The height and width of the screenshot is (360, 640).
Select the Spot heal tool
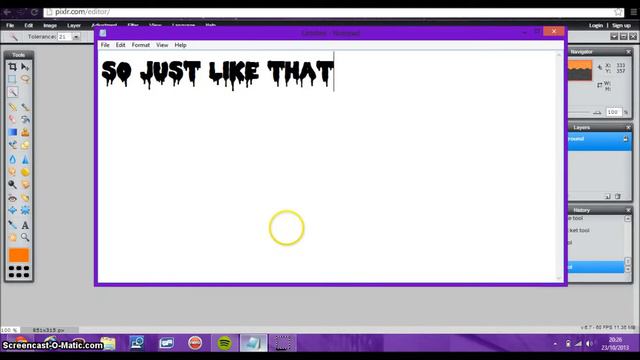pos(25,198)
